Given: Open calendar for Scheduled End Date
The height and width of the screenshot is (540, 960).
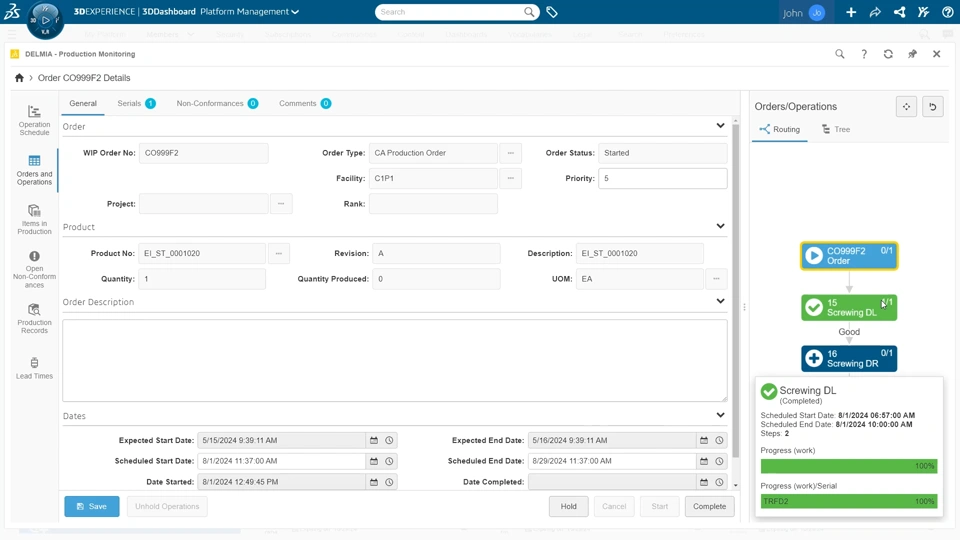Looking at the screenshot, I should (704, 461).
